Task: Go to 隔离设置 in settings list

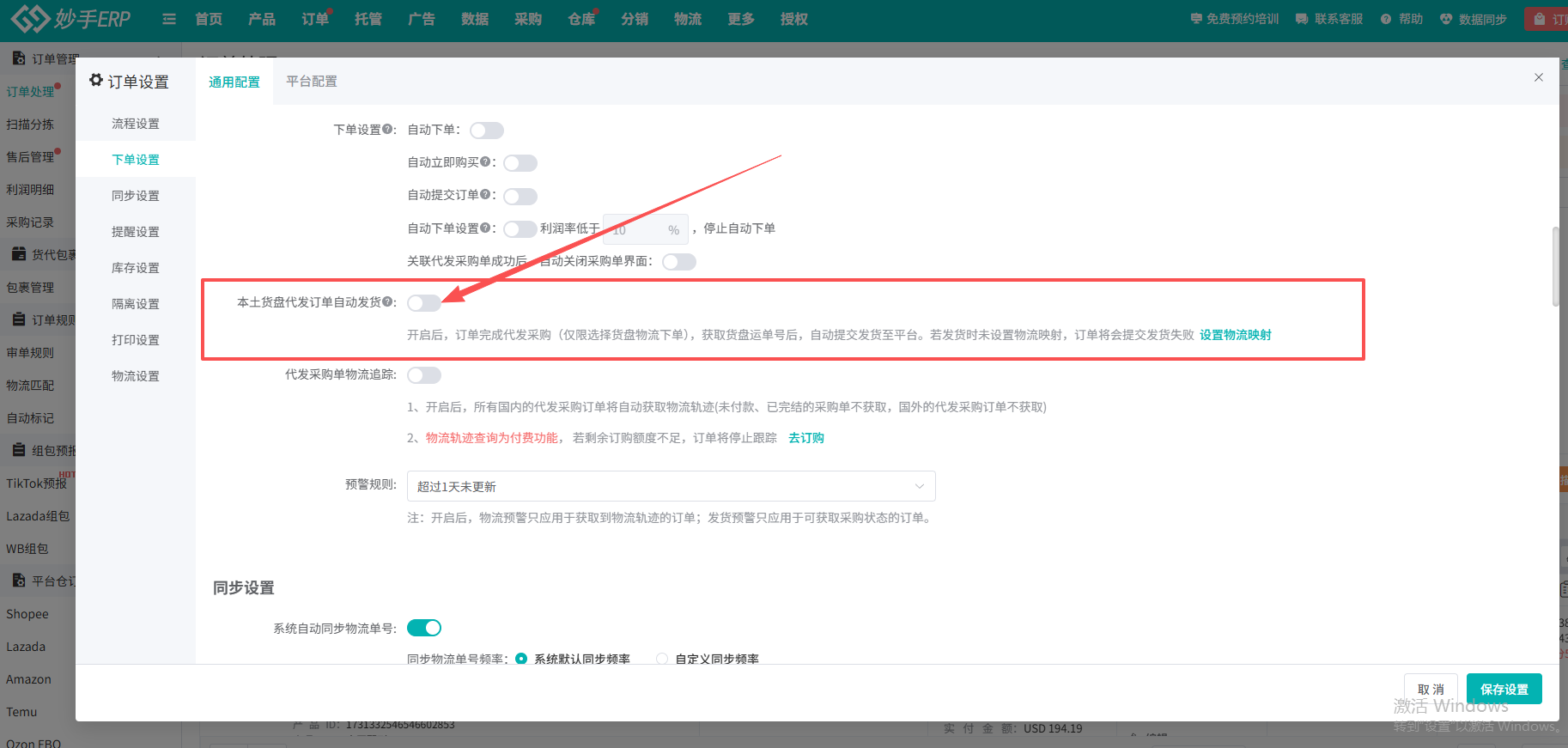Action: (x=136, y=304)
